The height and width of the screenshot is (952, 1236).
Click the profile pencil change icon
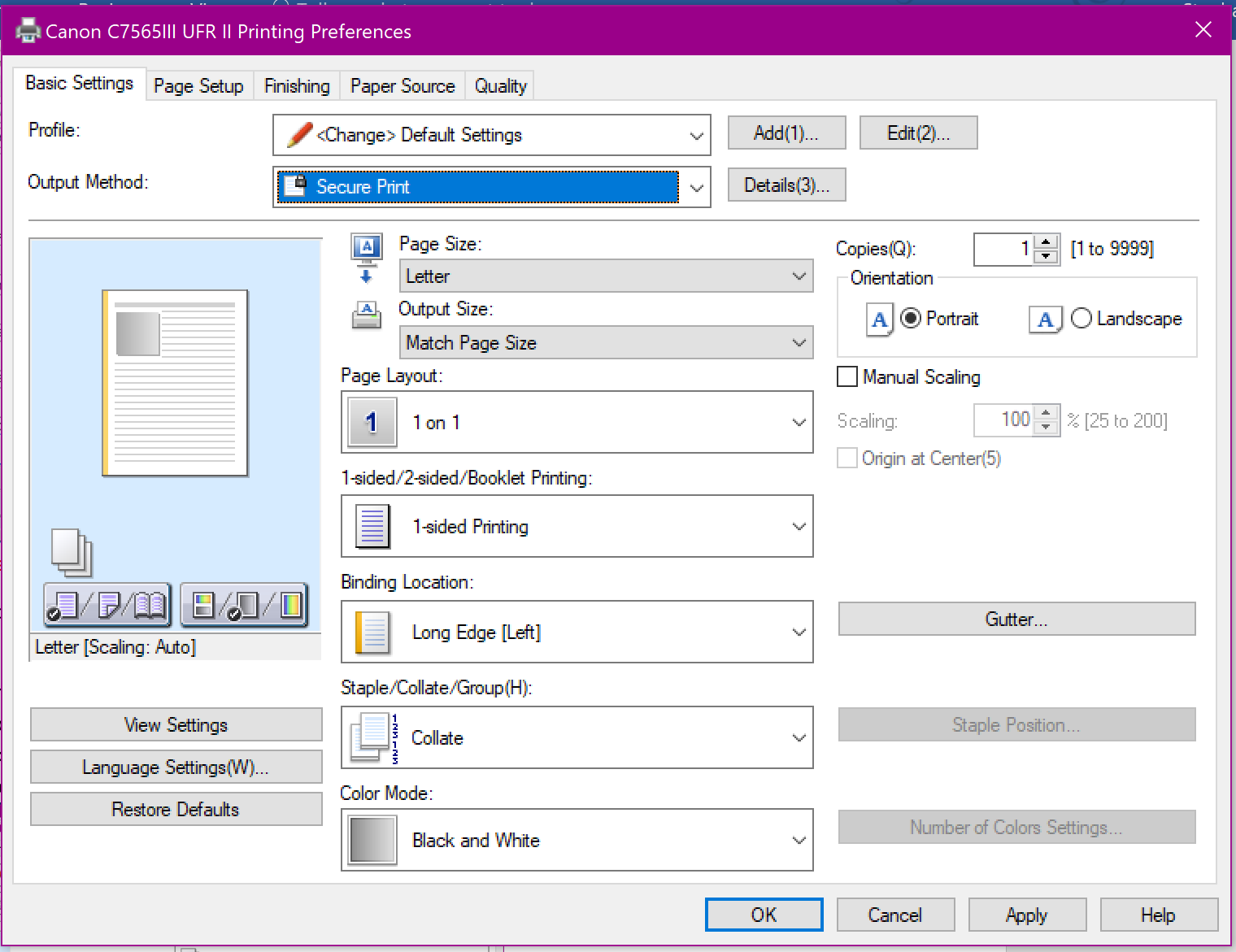(299, 134)
